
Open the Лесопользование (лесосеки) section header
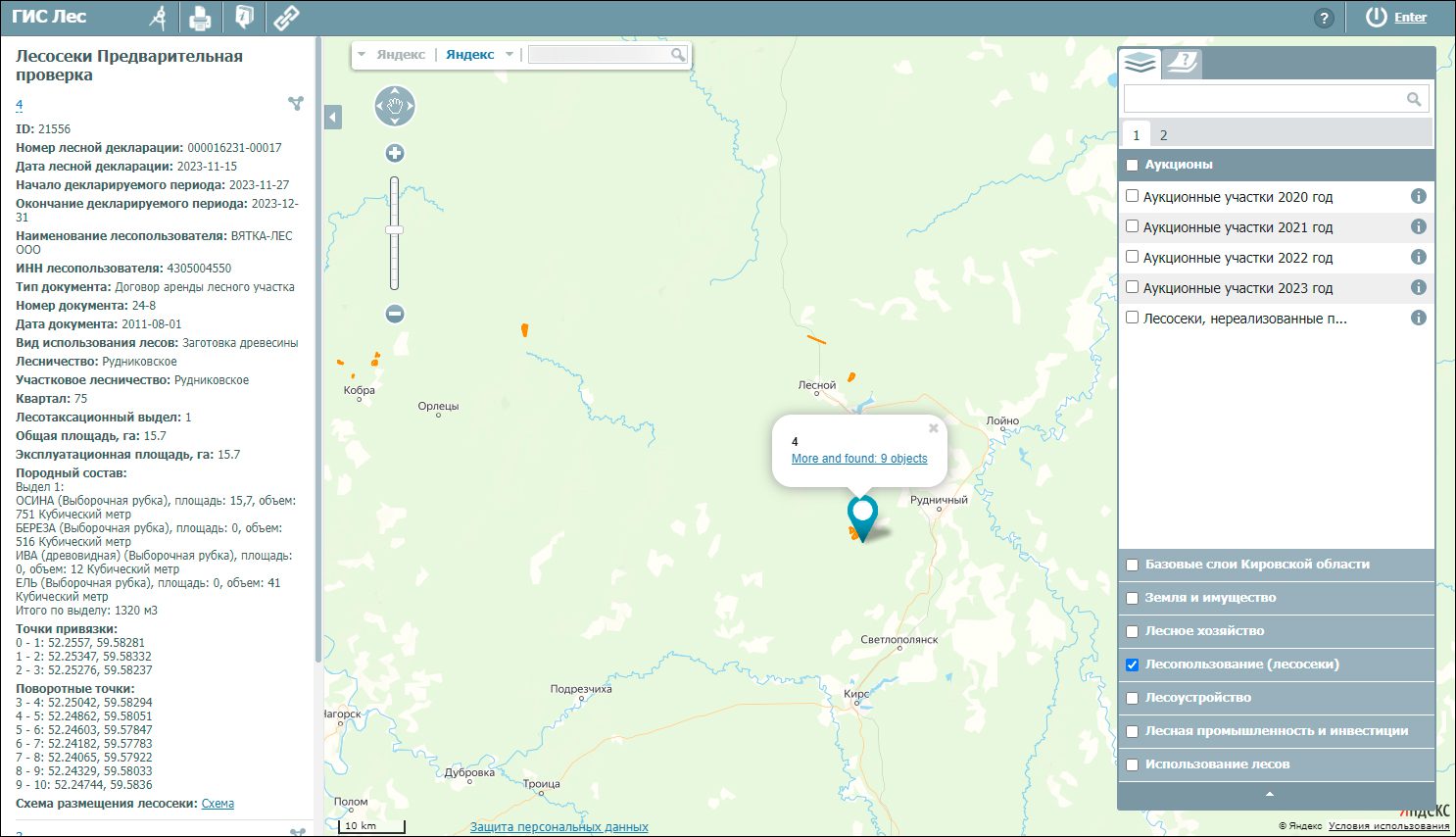[x=1277, y=665]
